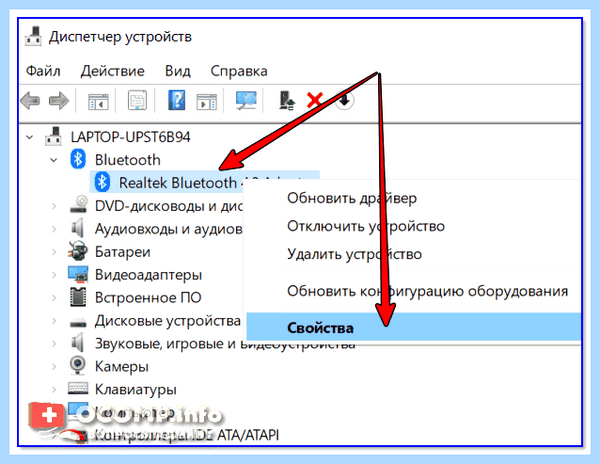Click the Update driver toolbar icon
600x464 pixels.
point(287,101)
